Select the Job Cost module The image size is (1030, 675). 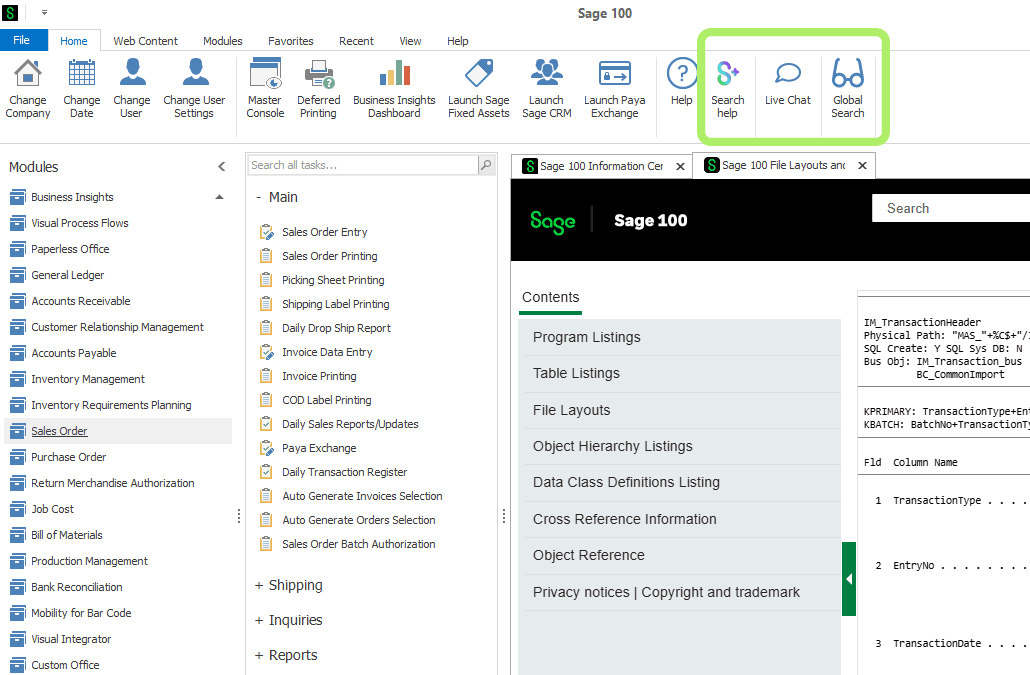53,509
